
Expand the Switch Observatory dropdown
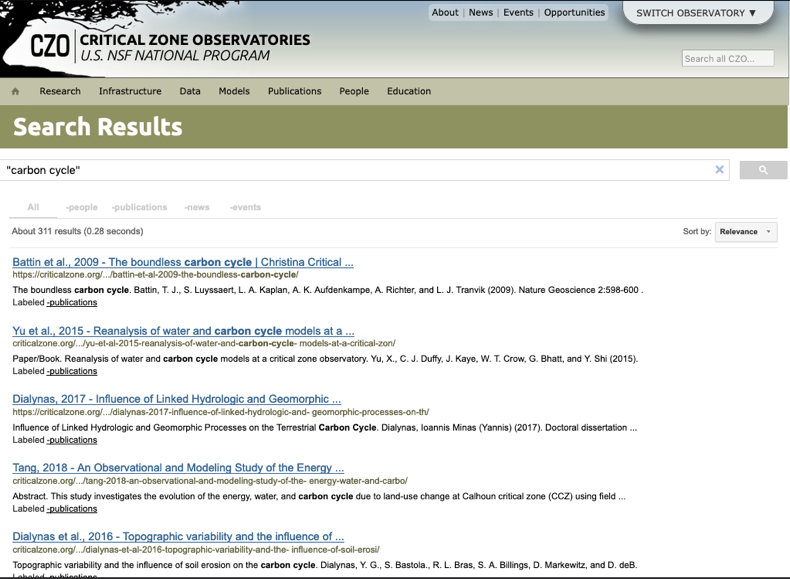(697, 13)
